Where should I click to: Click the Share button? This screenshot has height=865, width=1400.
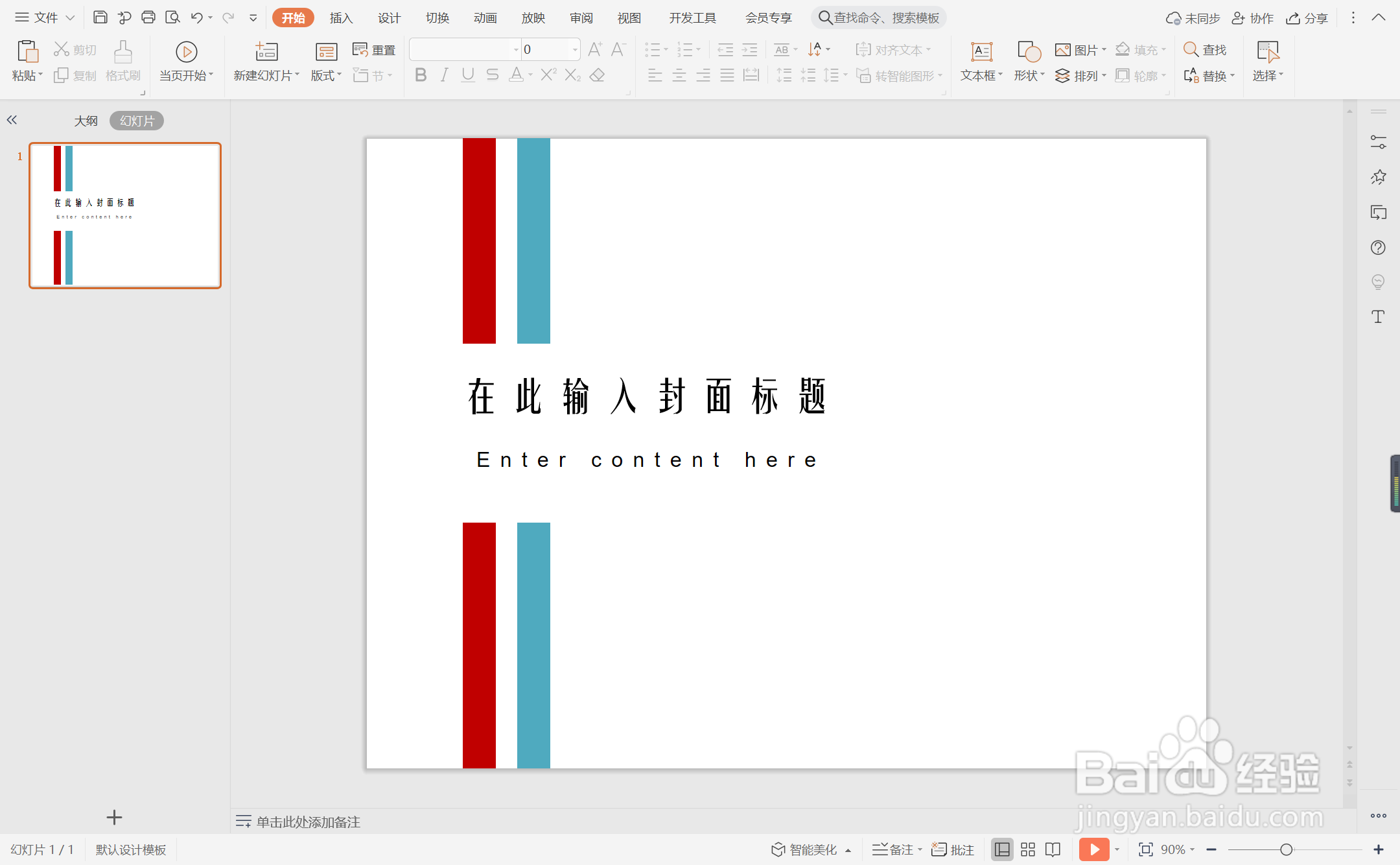point(1307,18)
